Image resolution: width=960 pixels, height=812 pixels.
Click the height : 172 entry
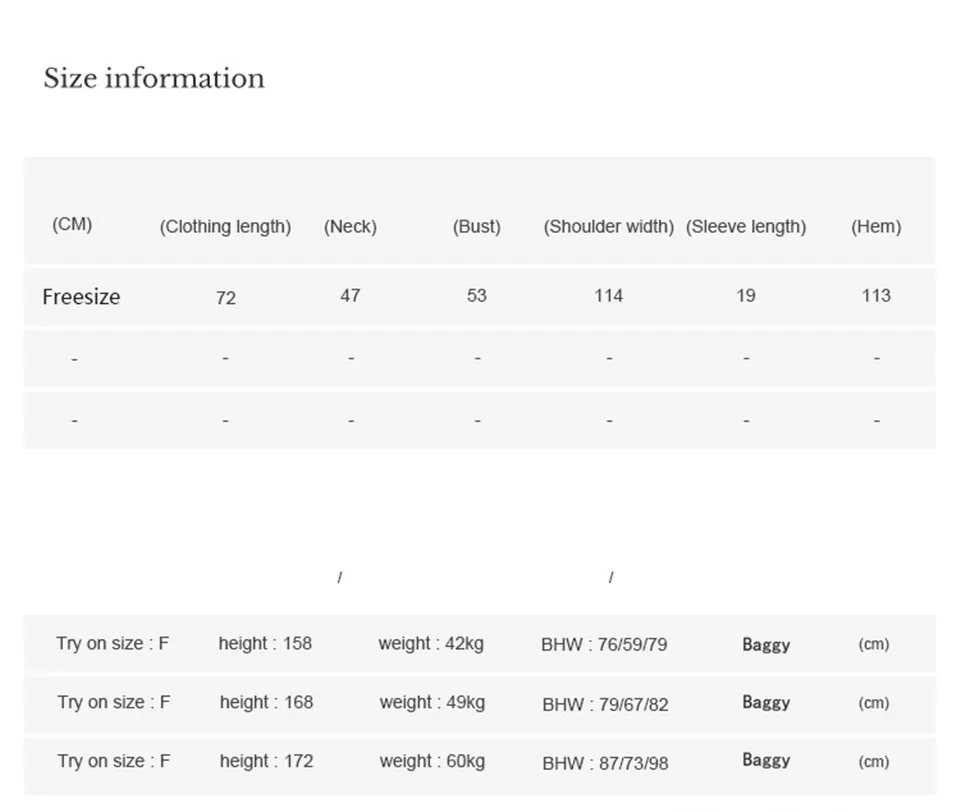click(x=266, y=761)
